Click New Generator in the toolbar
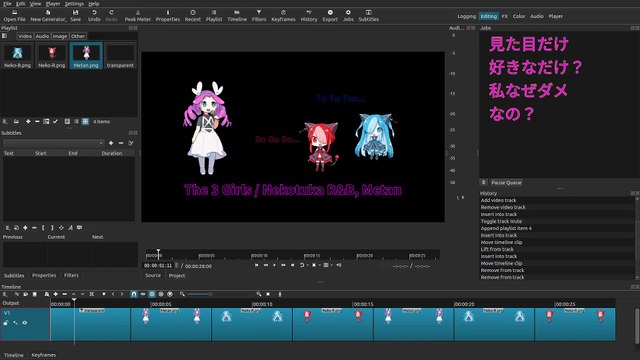This screenshot has height=360, width=640. [x=48, y=16]
